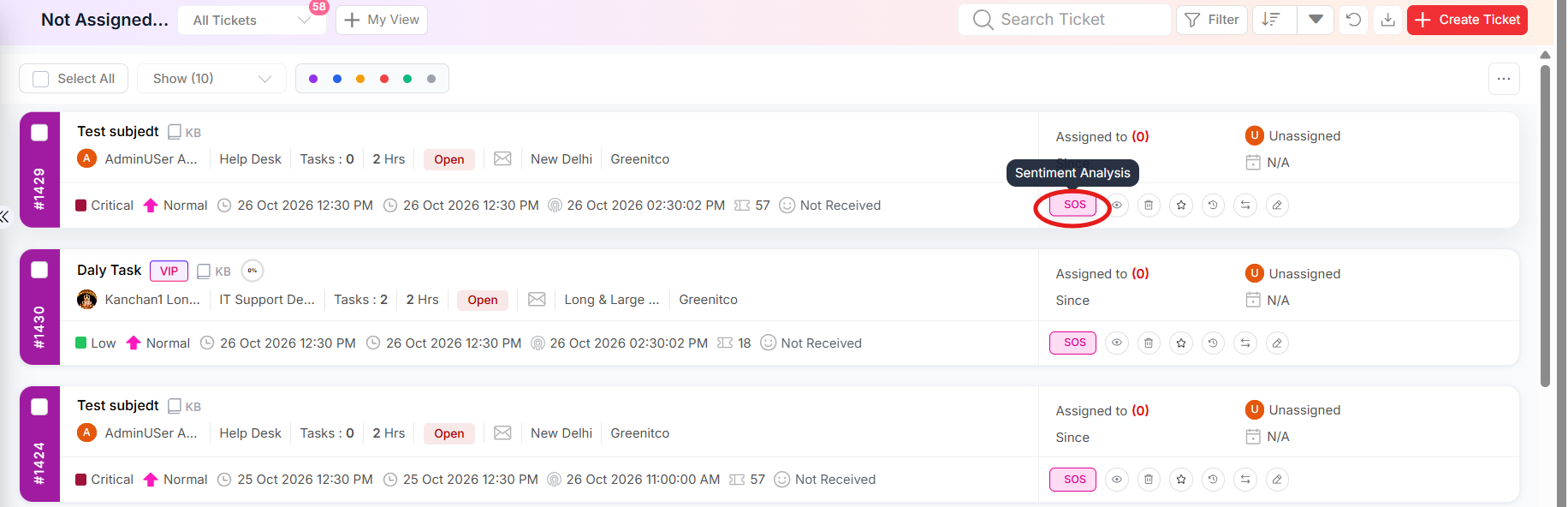This screenshot has width=1568, height=507.
Task: Toggle the eye view icon on ticket #1430
Action: (x=1117, y=343)
